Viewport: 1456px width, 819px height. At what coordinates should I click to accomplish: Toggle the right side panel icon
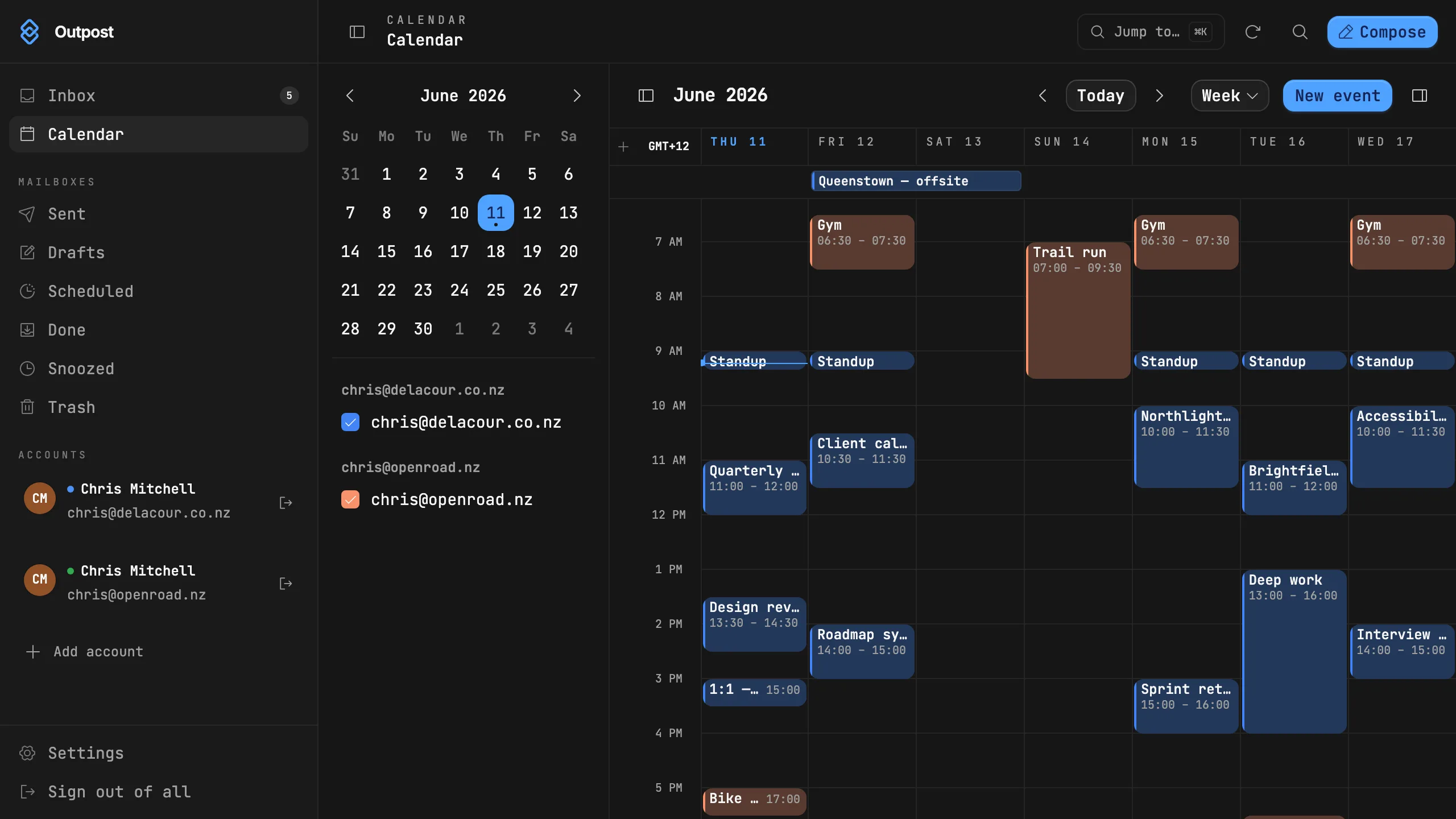coord(1420,96)
